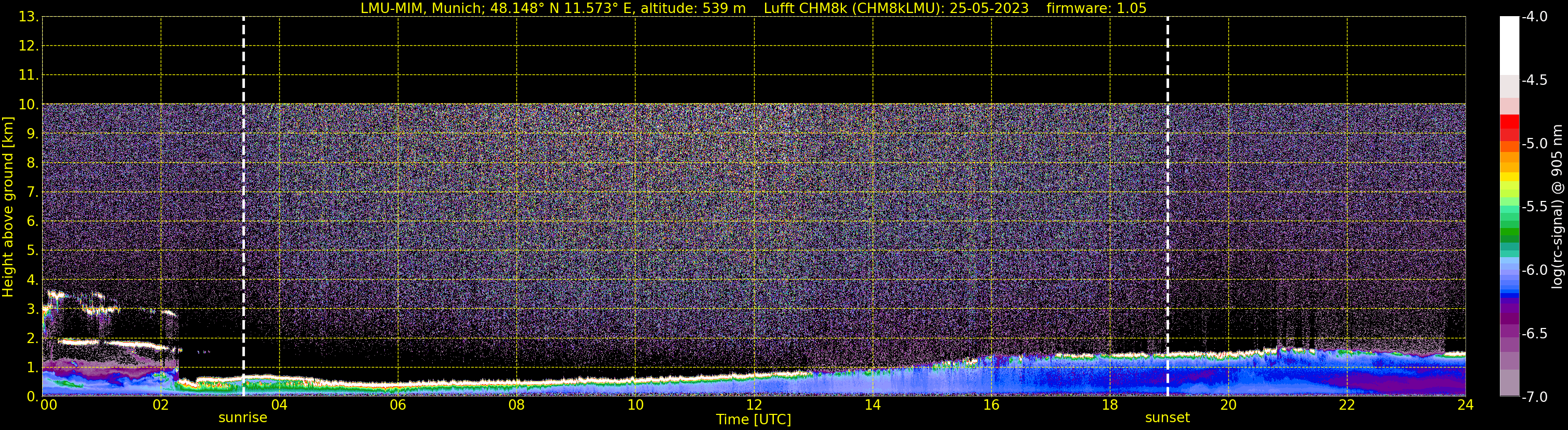1568x430 pixels.
Task: Click the '24' time tick label
Action: pyautogui.click(x=1465, y=405)
